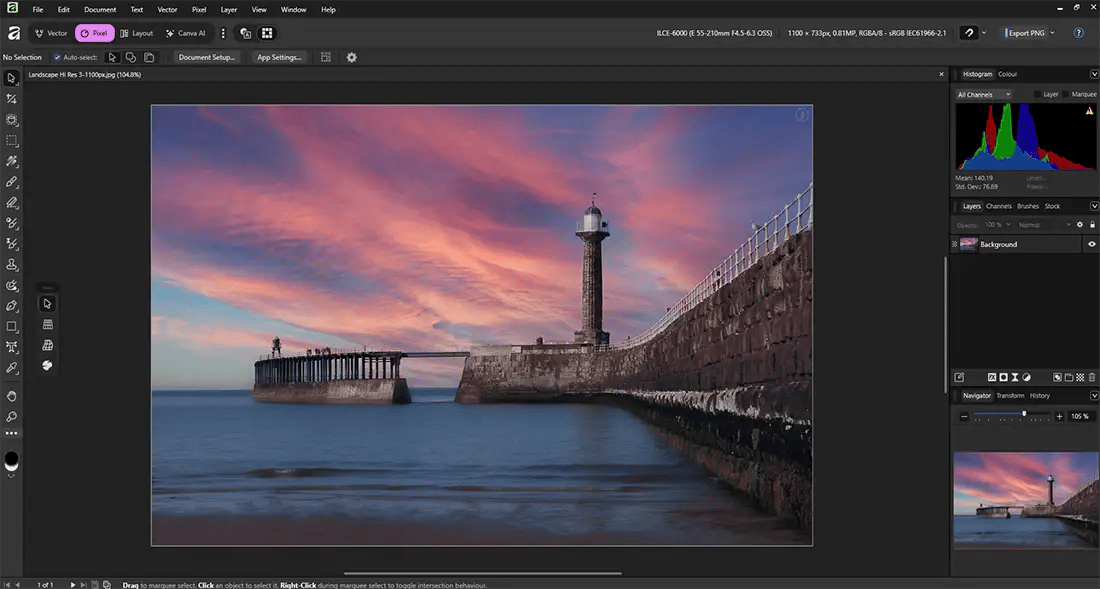Click the live filter hourglass icon in Layers panel
The width and height of the screenshot is (1100, 589).
(x=1014, y=377)
